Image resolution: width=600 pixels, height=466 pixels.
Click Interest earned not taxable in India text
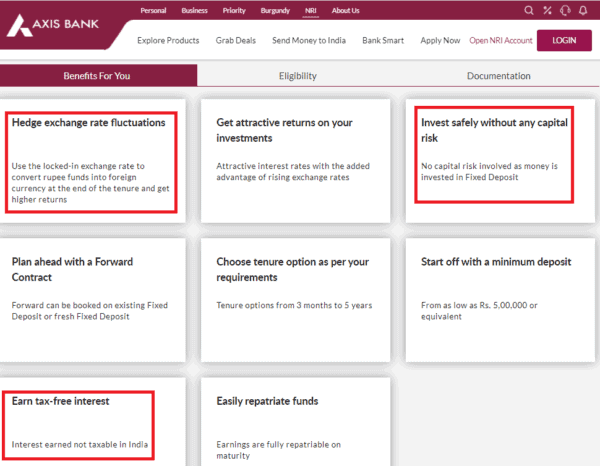click(80, 445)
